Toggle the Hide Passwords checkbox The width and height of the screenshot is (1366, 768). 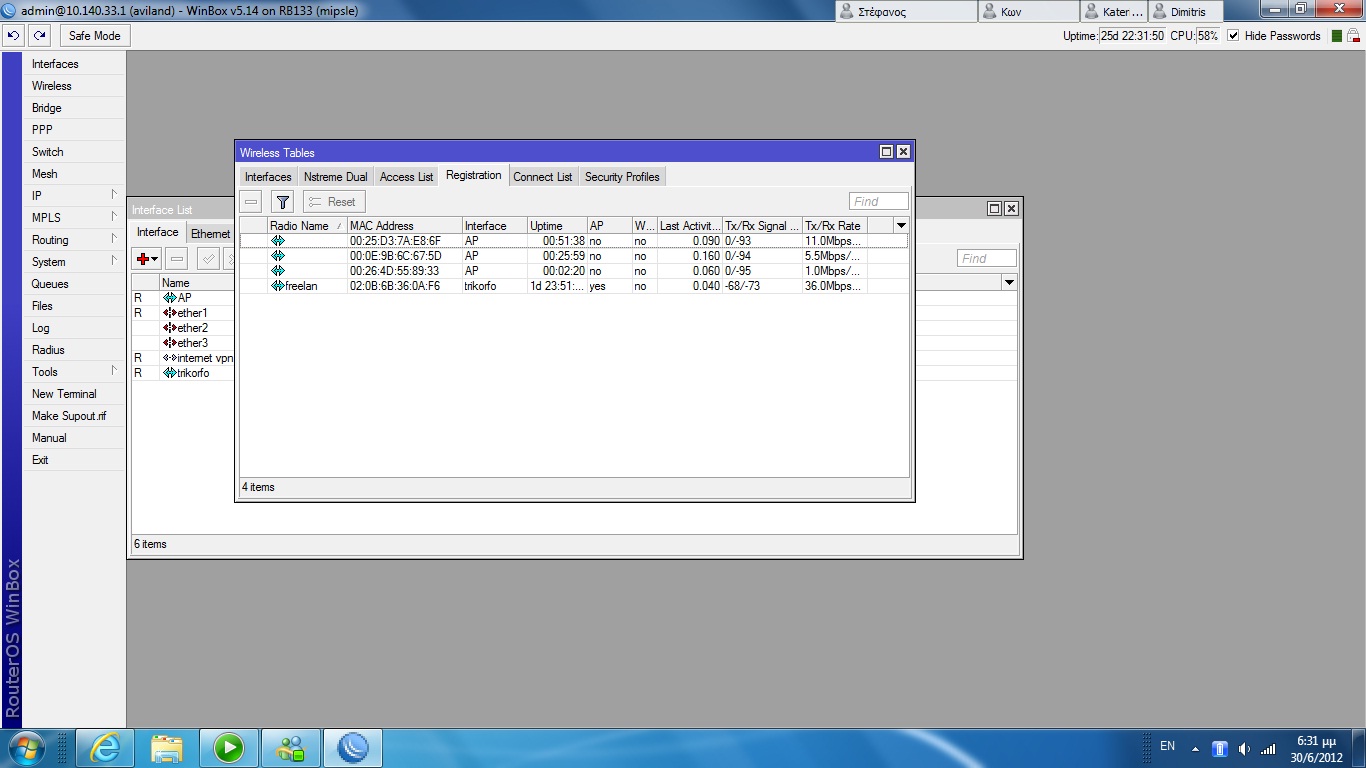tap(1233, 36)
